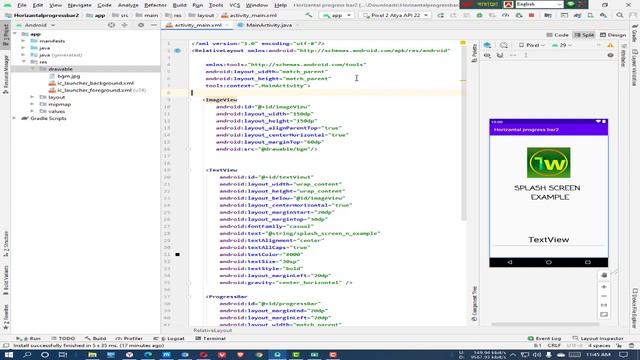This screenshot has height=360, width=640.
Task: Open the Logcat tool window
Action: click(169, 338)
